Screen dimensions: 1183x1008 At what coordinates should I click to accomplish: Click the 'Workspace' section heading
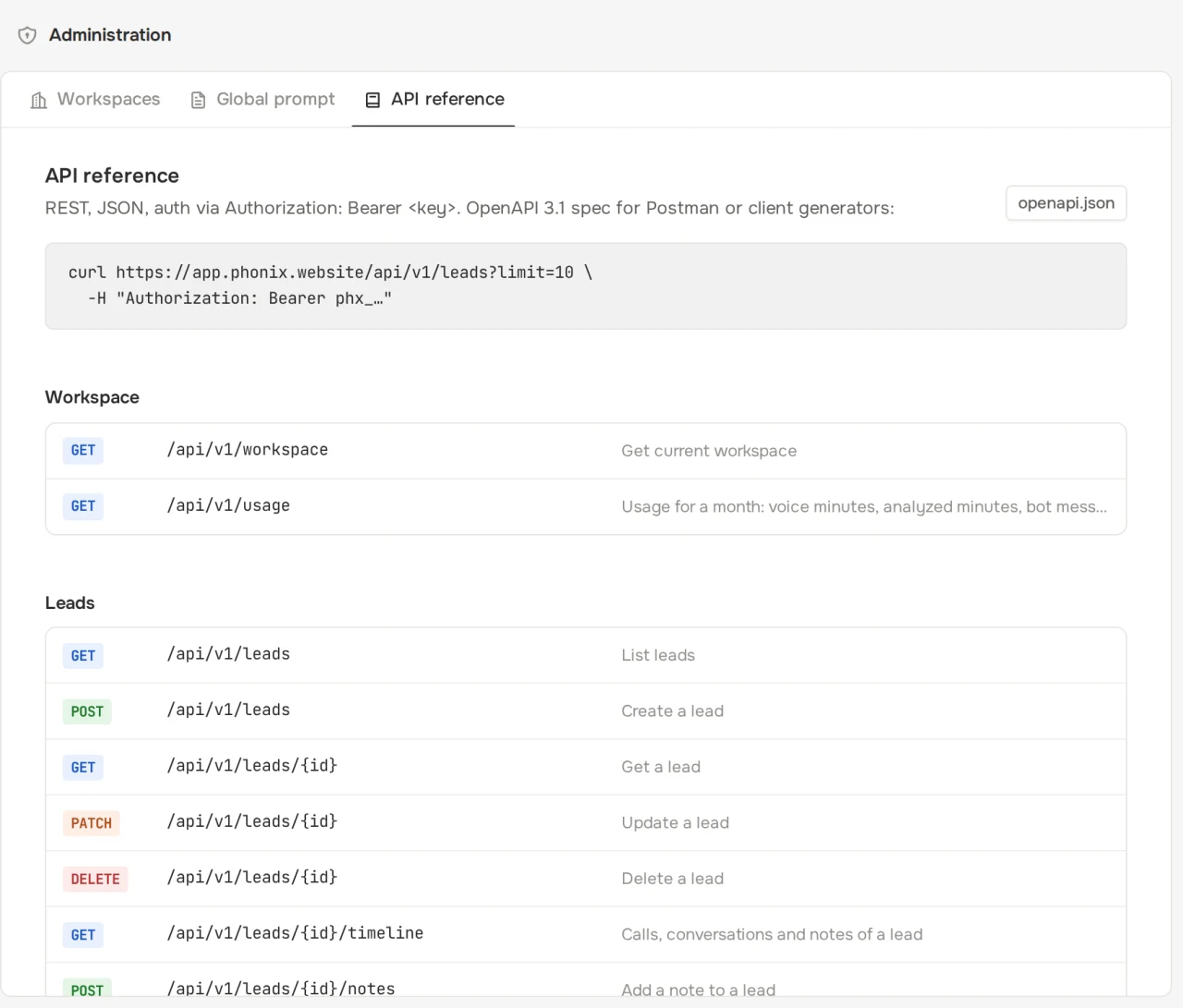pos(92,397)
